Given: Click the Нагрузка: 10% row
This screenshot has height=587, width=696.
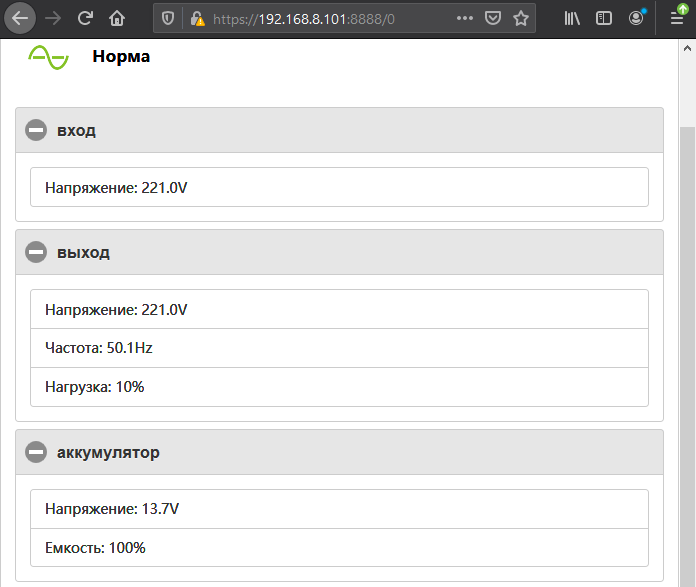Looking at the screenshot, I should 339,387.
